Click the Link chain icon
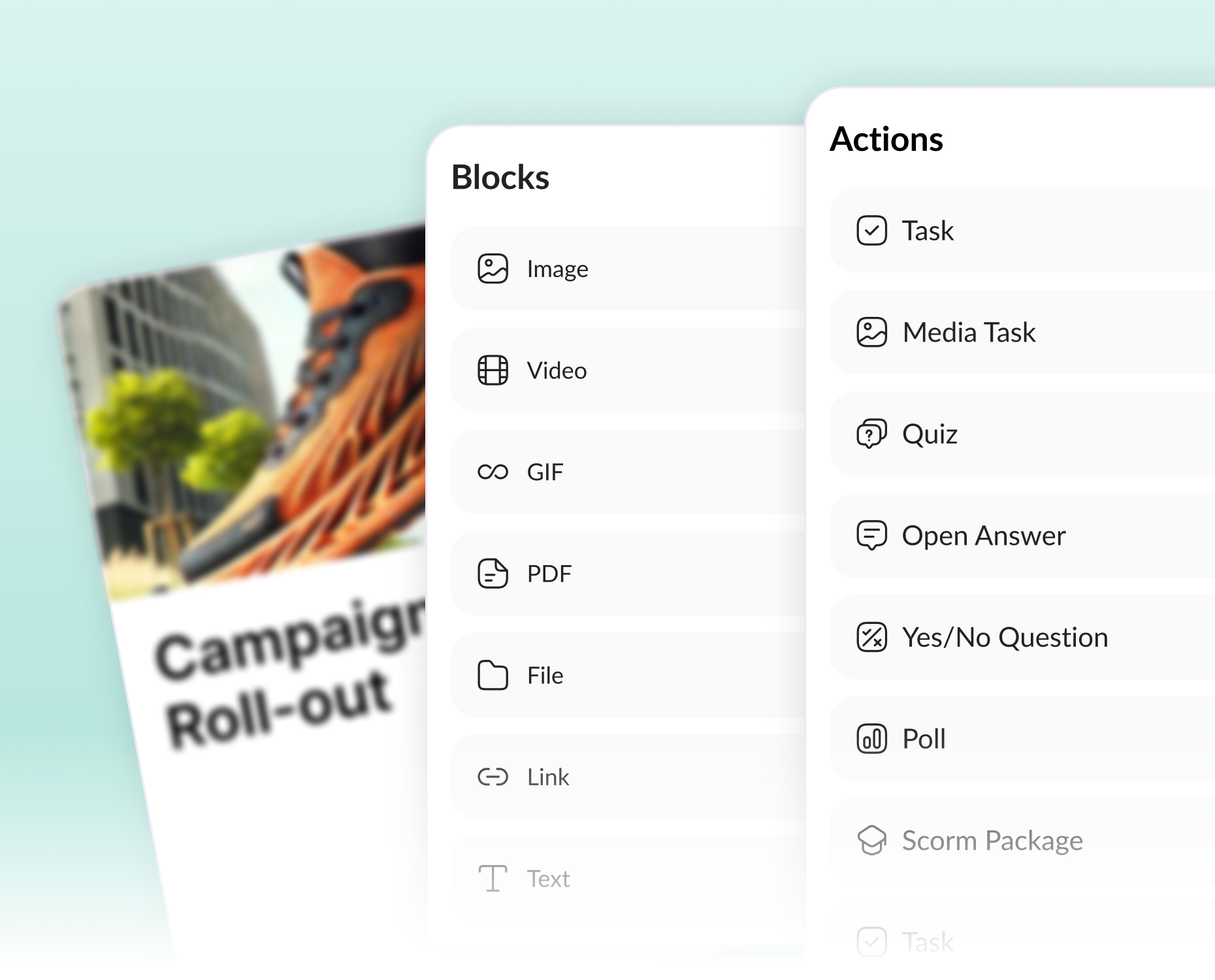Screen dimensions: 1215x980 pyautogui.click(x=493, y=777)
